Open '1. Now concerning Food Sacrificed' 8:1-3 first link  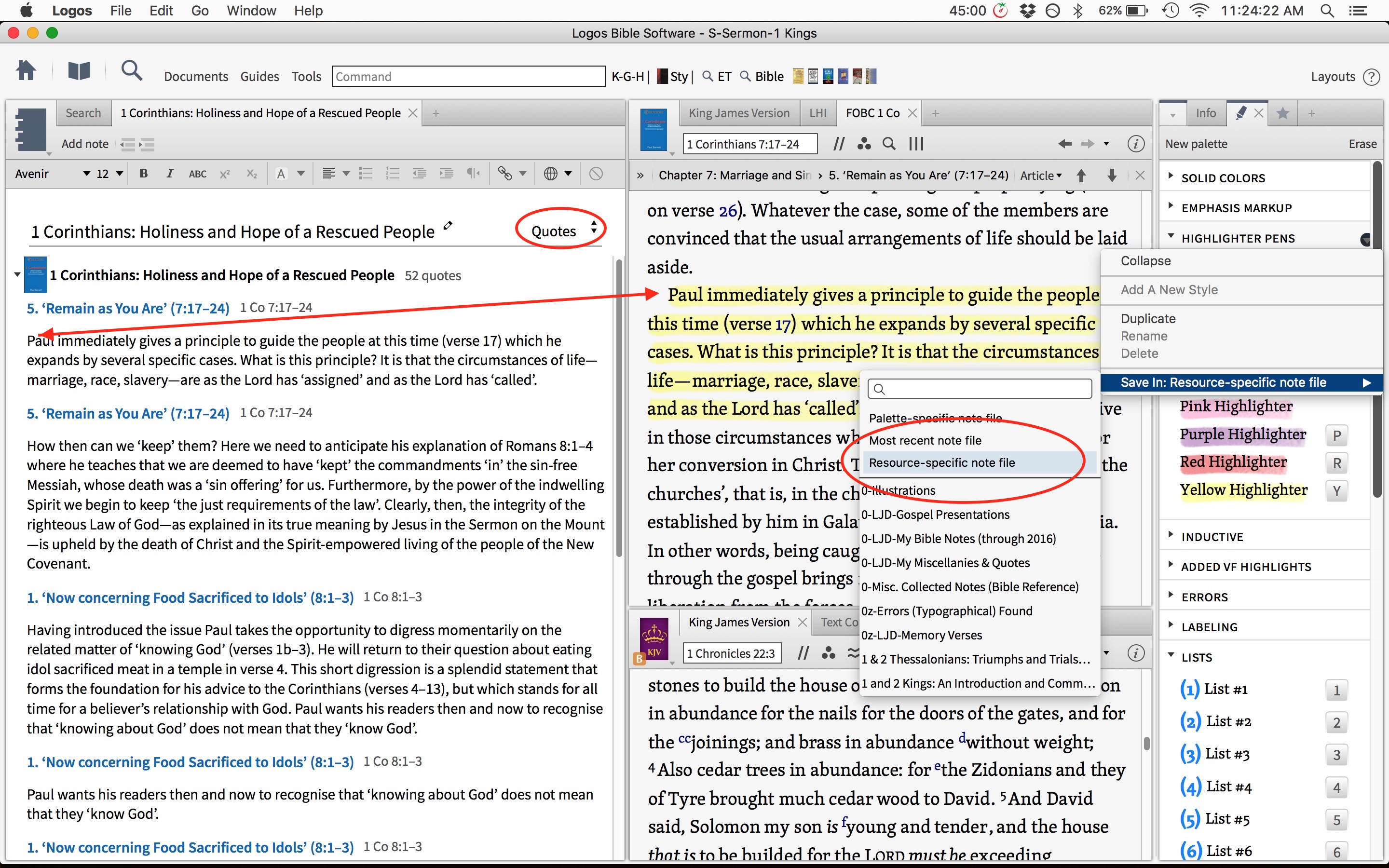190,597
